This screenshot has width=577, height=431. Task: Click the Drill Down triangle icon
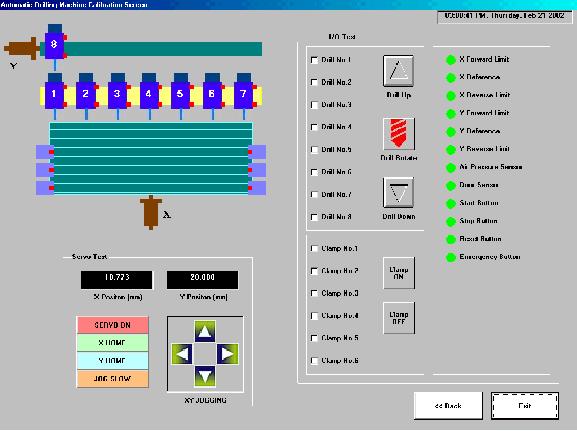pos(398,193)
